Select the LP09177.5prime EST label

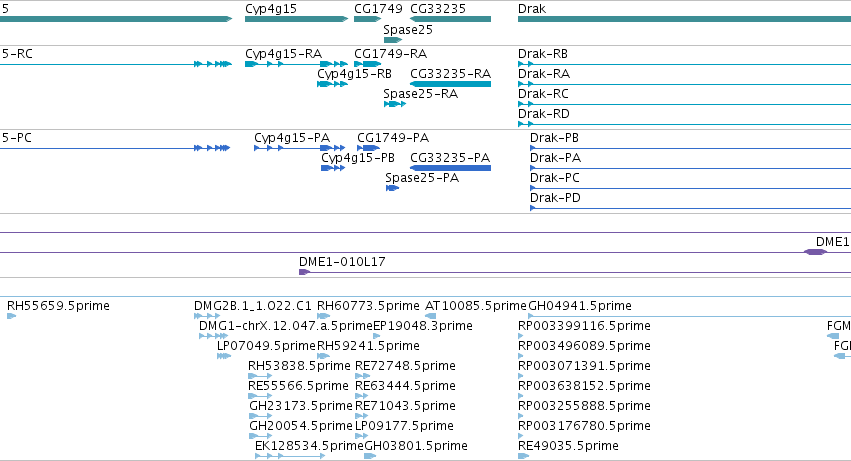[404, 426]
